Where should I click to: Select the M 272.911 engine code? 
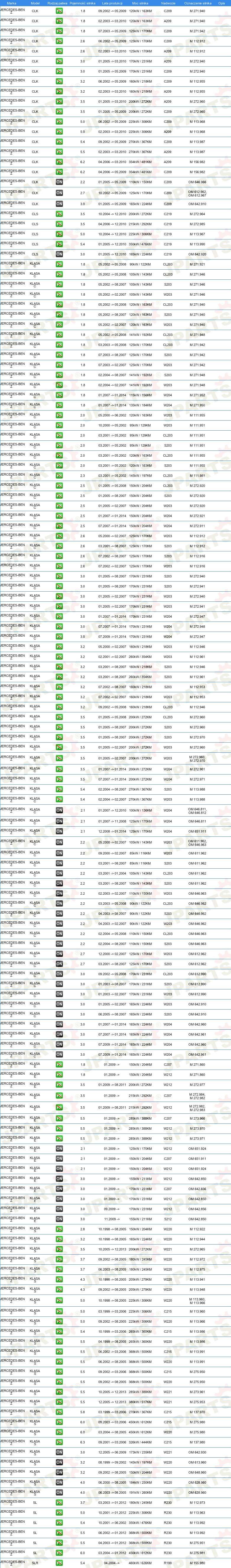(x=198, y=526)
